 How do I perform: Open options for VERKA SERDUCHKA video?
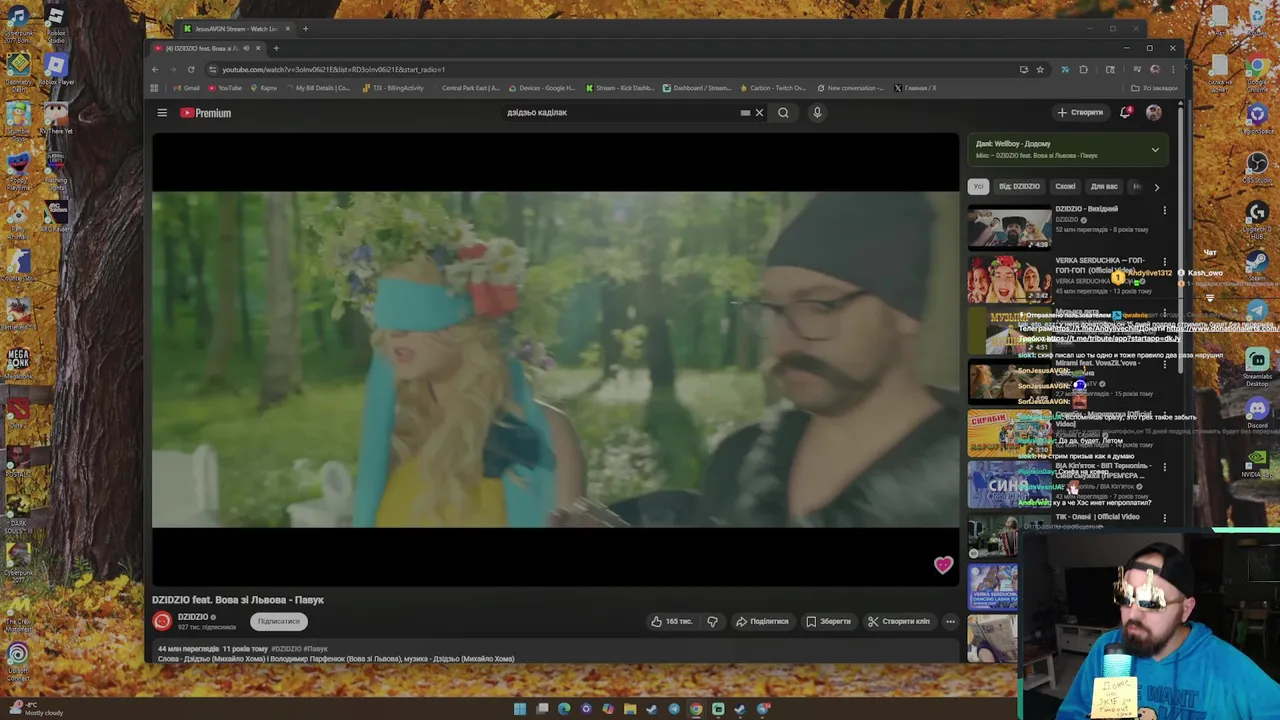(x=1164, y=262)
